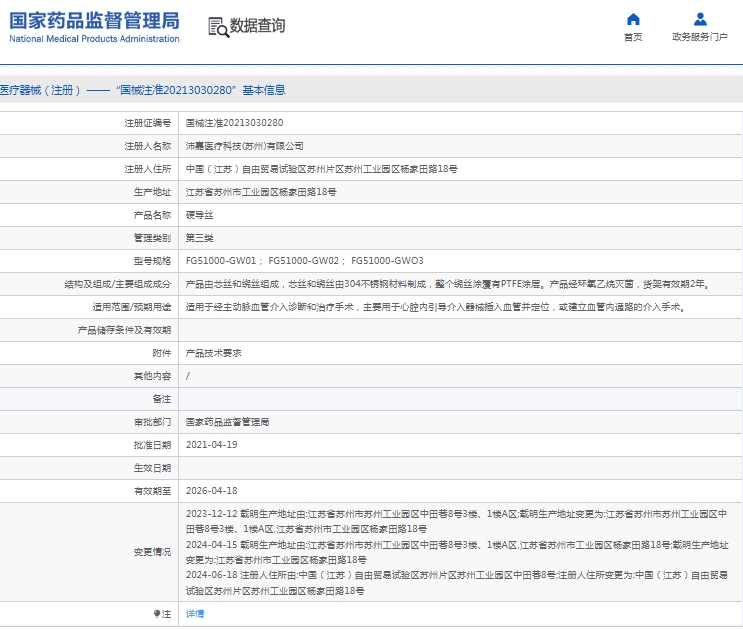Screen dimensions: 743x630
Task: Click the 备注 field label
Action: (x=162, y=399)
